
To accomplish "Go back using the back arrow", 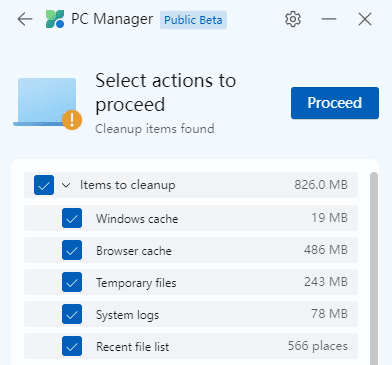I will pyautogui.click(x=25, y=19).
